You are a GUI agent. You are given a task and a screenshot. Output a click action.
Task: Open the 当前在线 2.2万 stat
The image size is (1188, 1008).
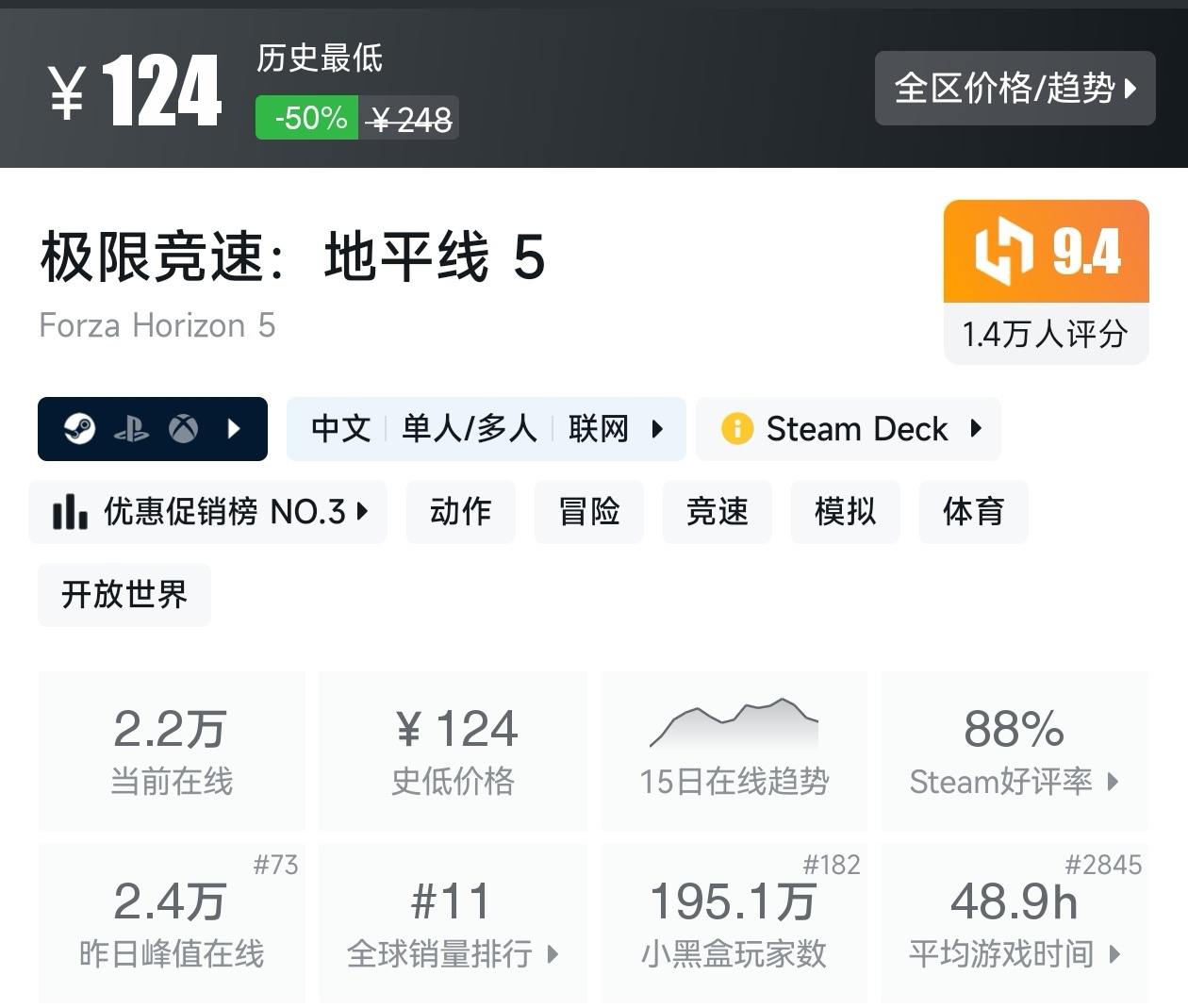(x=172, y=751)
